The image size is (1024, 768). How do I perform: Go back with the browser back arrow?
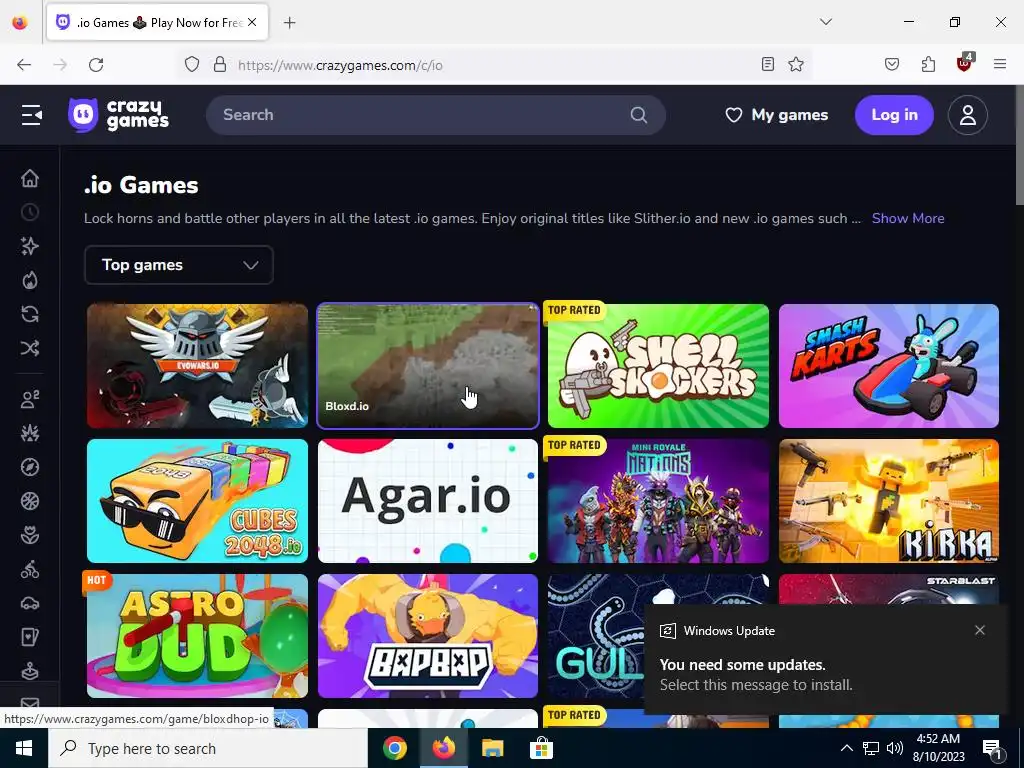coord(24,65)
